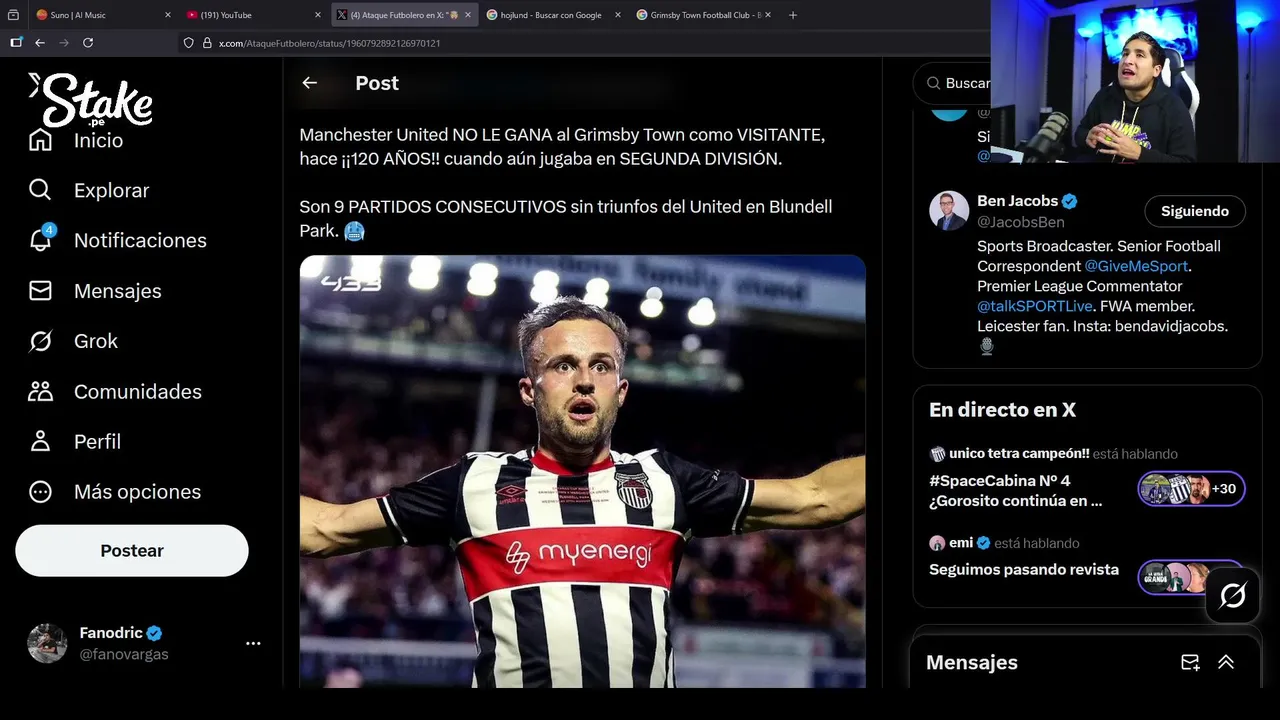Switch to Suno | AI Music tab

[102, 15]
